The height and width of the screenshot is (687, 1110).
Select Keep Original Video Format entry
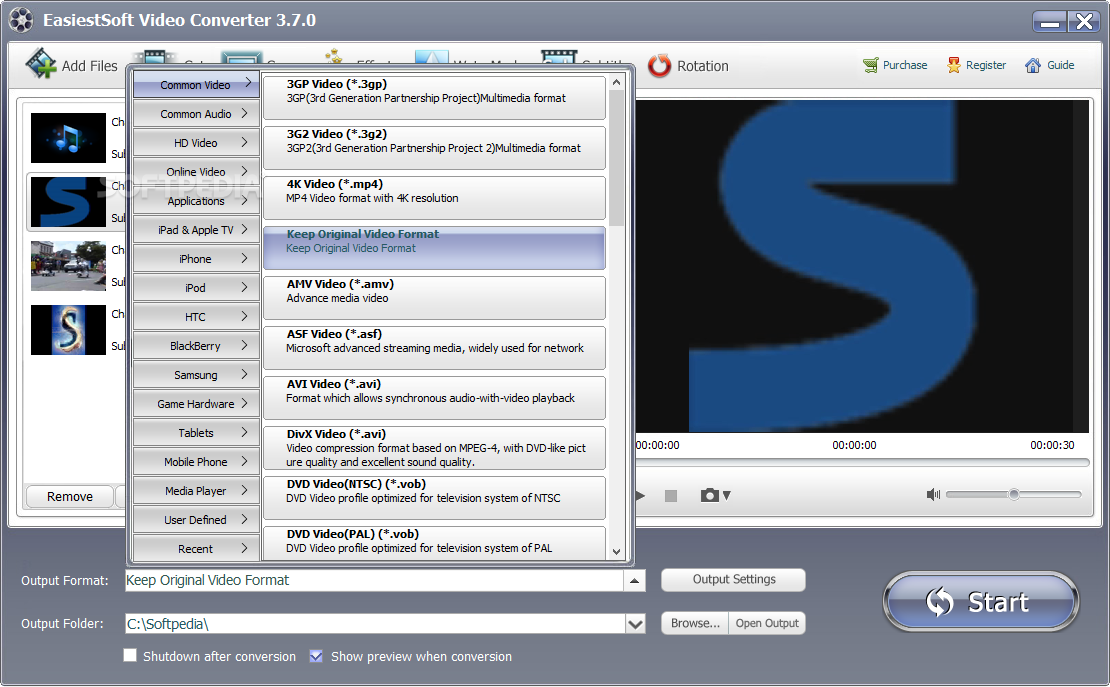tap(435, 248)
